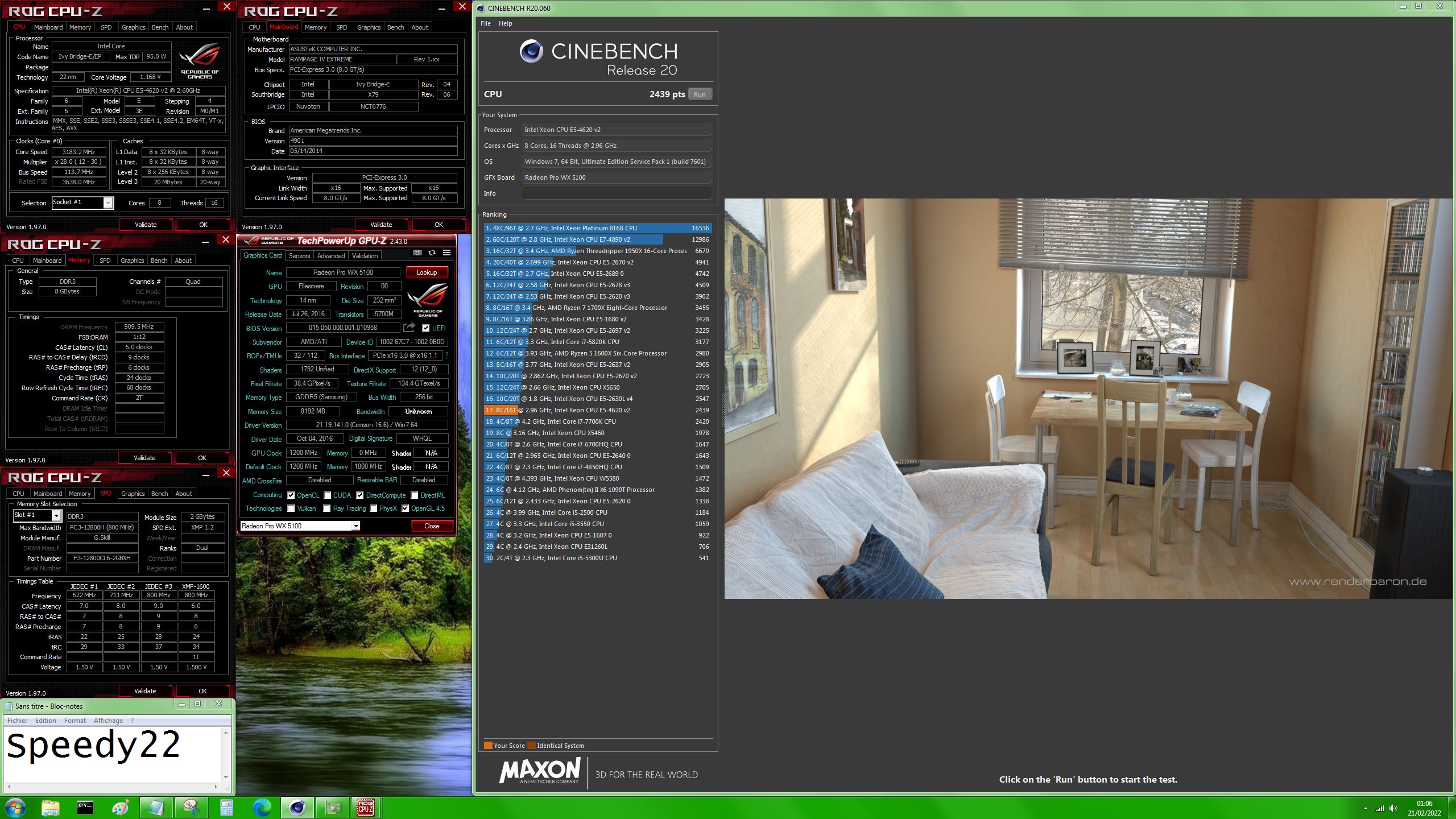The width and height of the screenshot is (1456, 819).
Task: Take a GPU-Z screenshot with camera icon
Action: pos(417,253)
